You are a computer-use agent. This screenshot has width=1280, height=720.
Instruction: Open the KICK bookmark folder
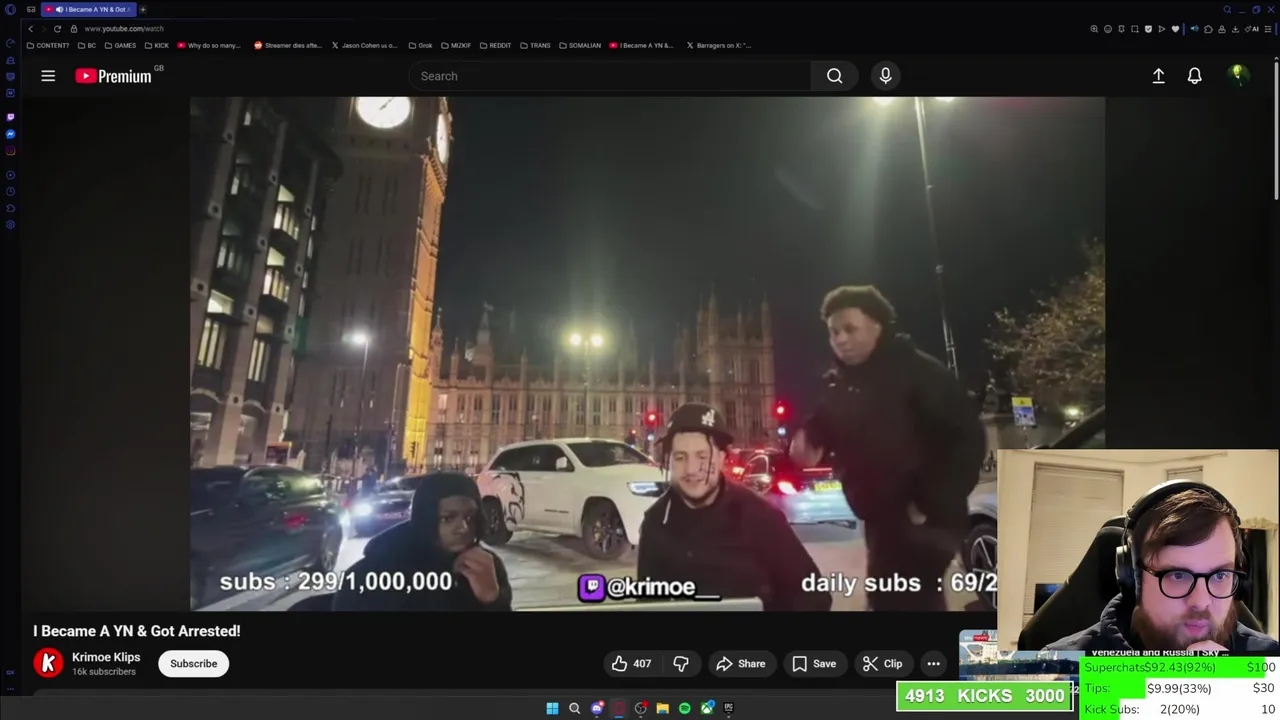(157, 45)
